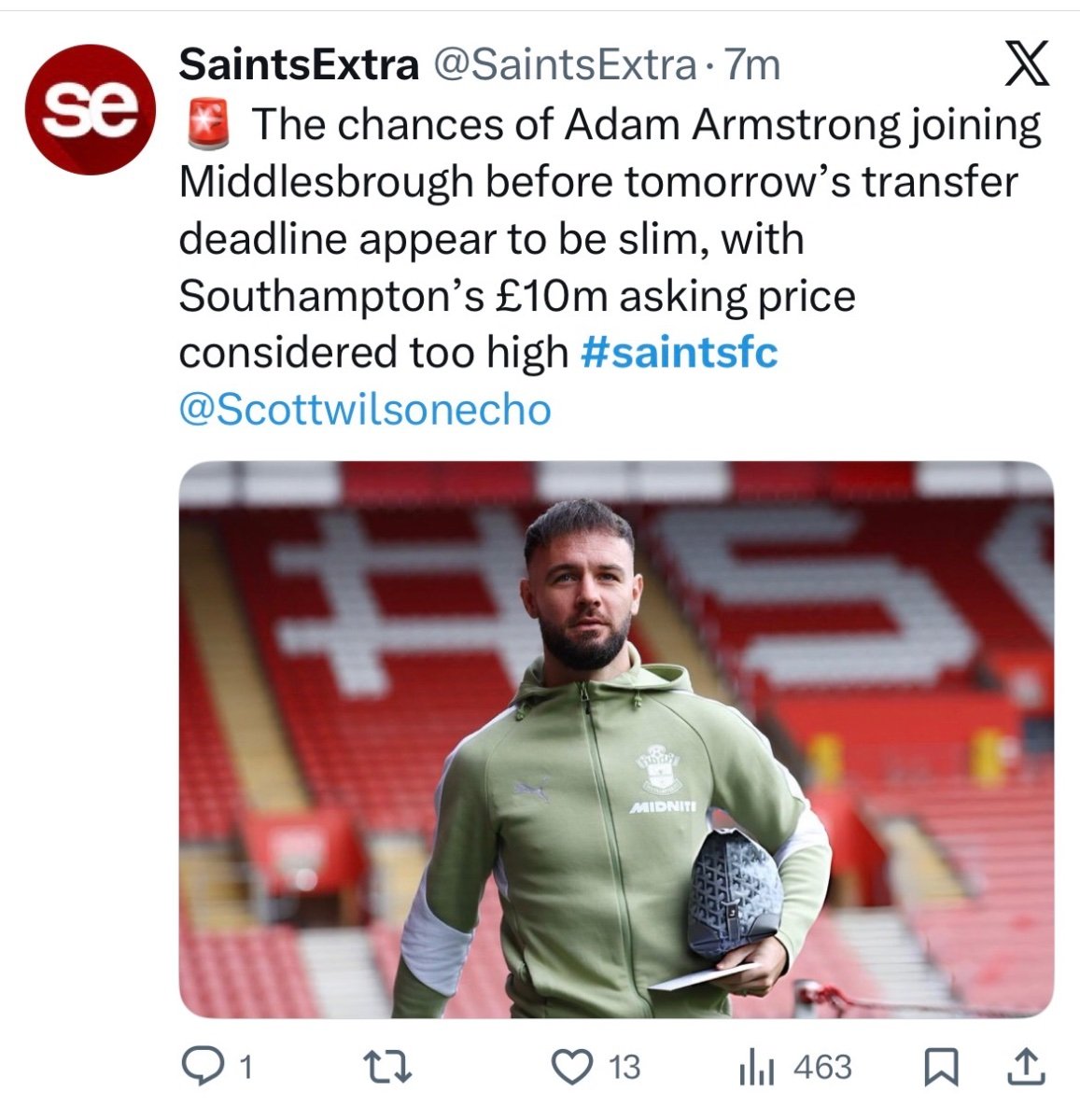Open the SaintsExtra display name link
1080x1120 pixels.
(x=298, y=65)
